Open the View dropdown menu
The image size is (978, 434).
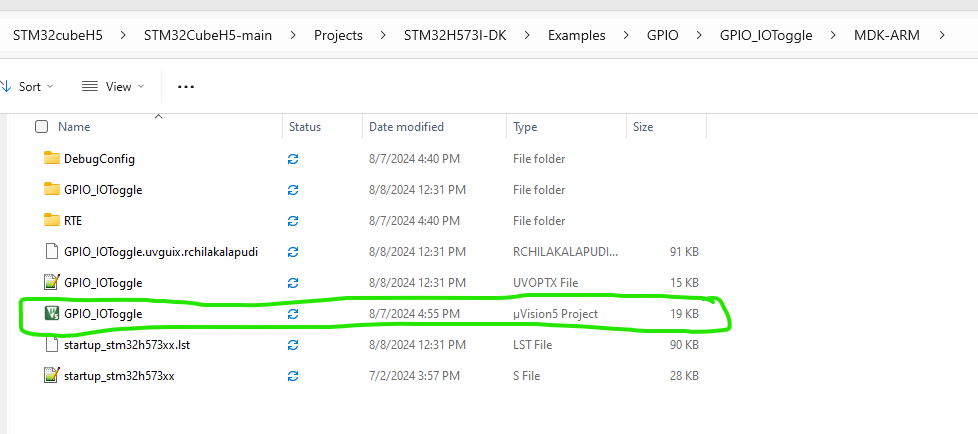tap(113, 87)
